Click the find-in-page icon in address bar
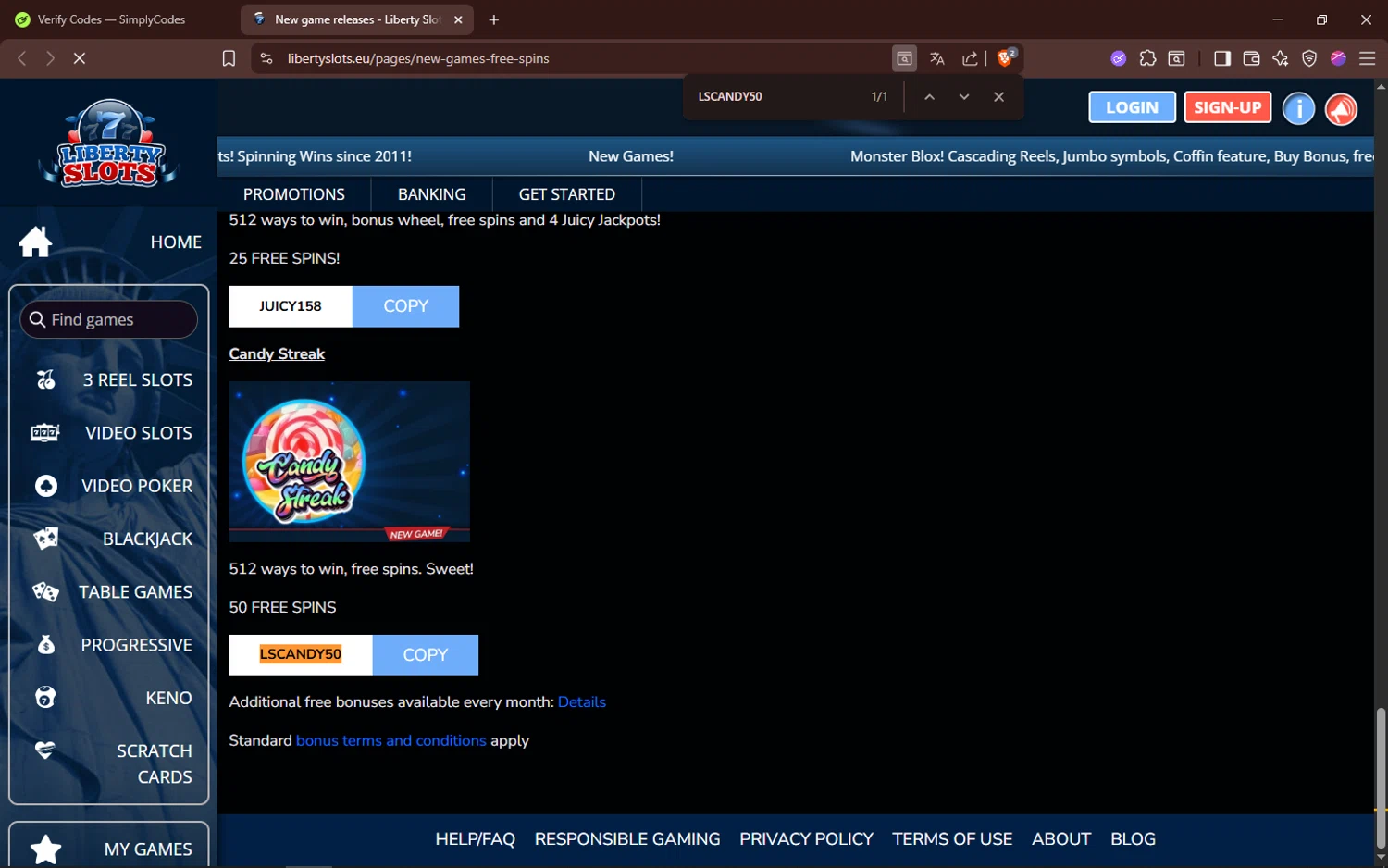This screenshot has height=868, width=1388. tap(904, 58)
